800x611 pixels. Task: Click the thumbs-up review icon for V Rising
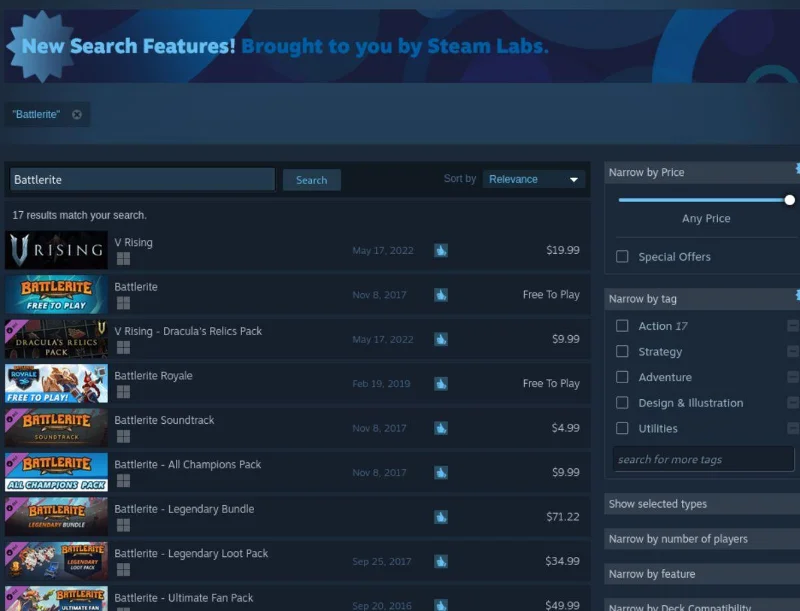(441, 250)
